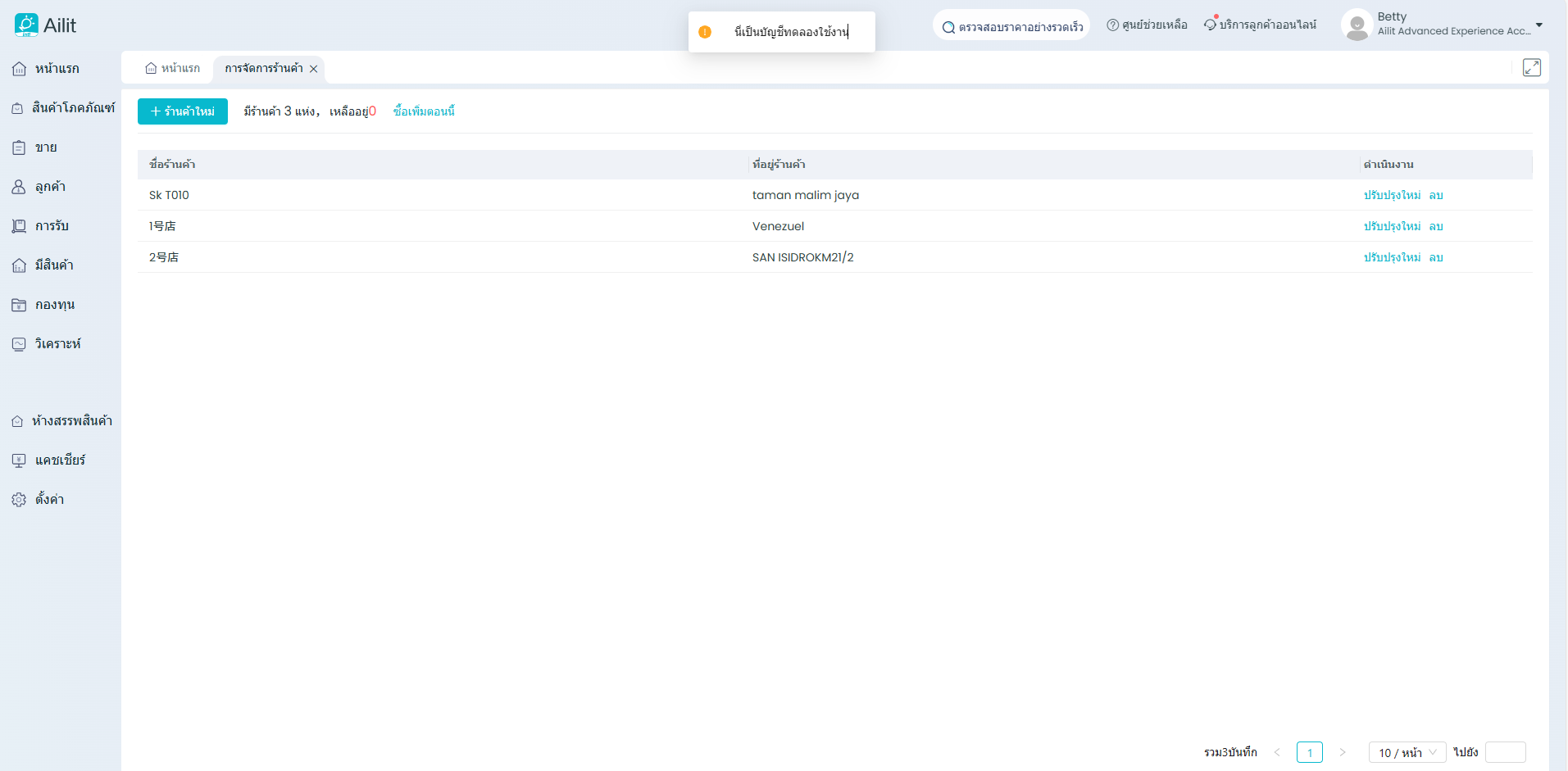Click the quick price check search icon
1568x771 pixels.
pos(948,27)
